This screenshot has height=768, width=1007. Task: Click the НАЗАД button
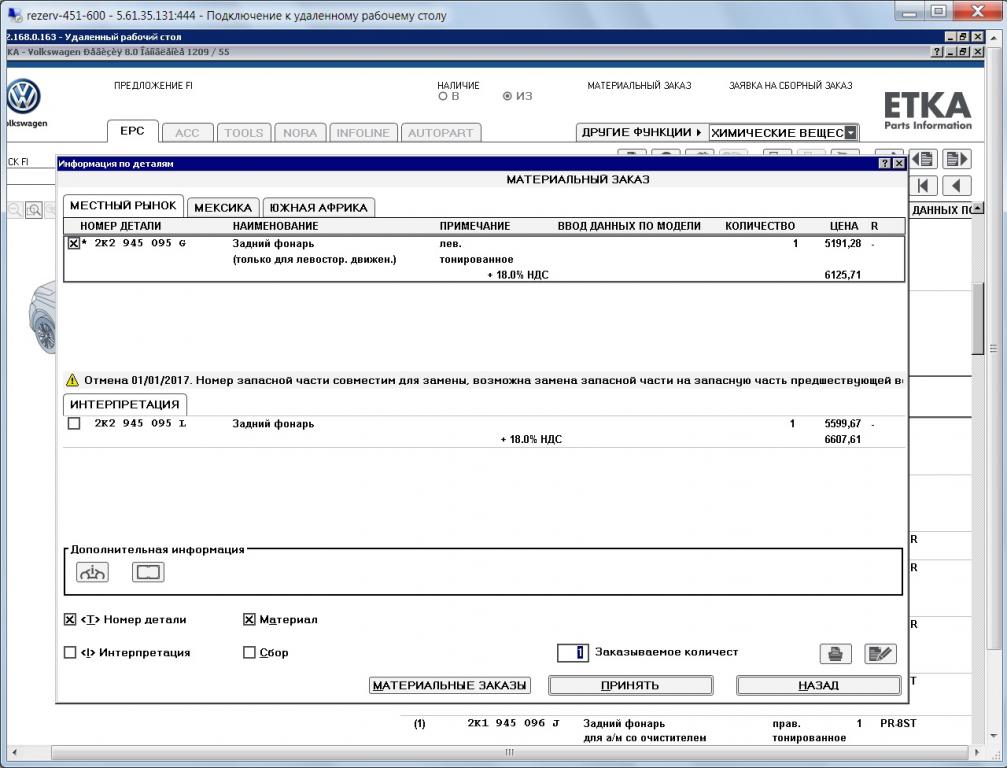coord(818,685)
